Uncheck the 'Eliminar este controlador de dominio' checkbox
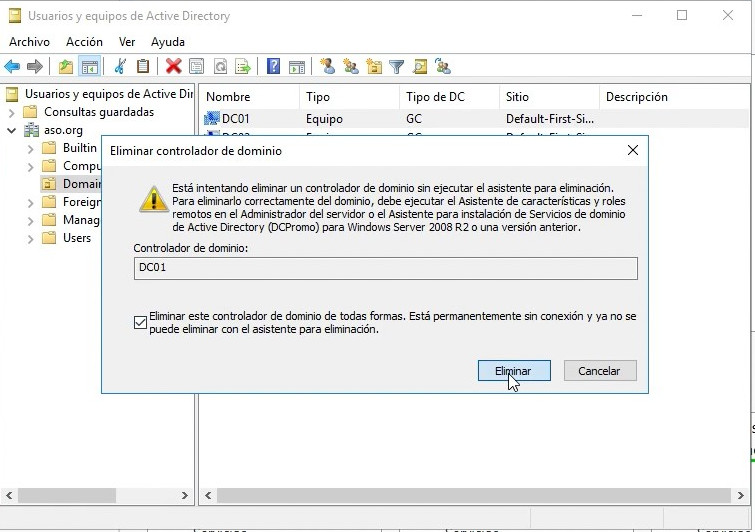Image resolution: width=755 pixels, height=532 pixels. (140, 322)
